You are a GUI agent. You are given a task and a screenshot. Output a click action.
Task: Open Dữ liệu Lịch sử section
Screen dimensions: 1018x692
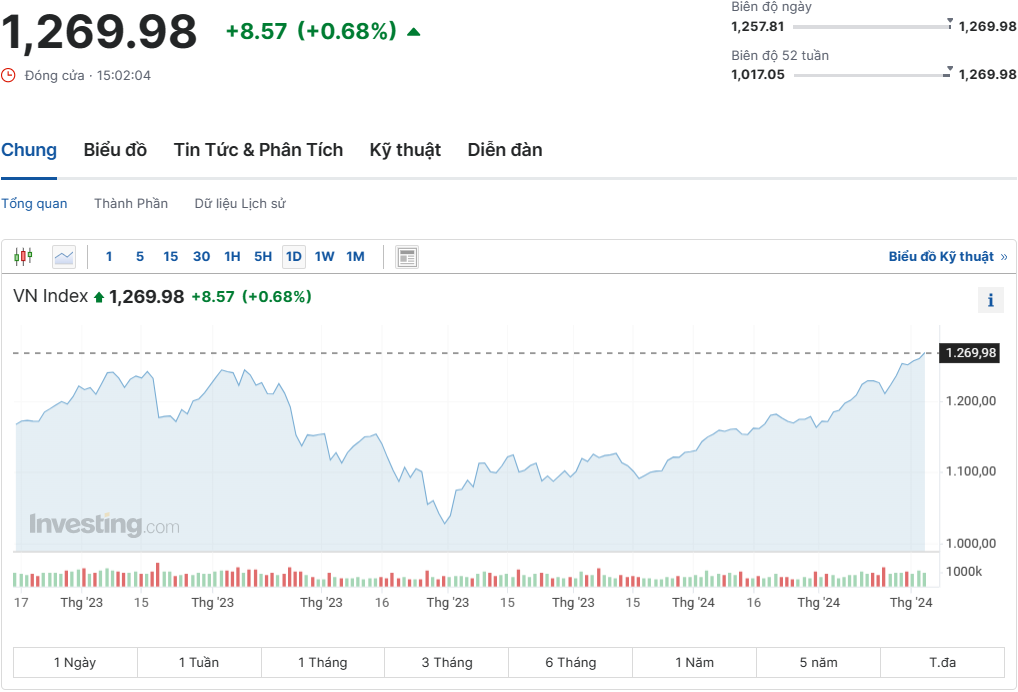click(239, 203)
